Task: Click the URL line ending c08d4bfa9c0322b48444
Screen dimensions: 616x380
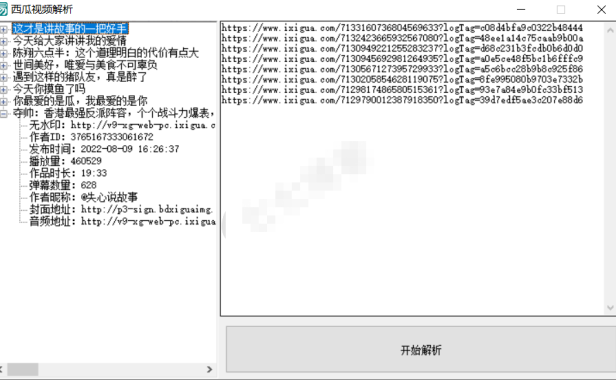Action: pos(402,28)
